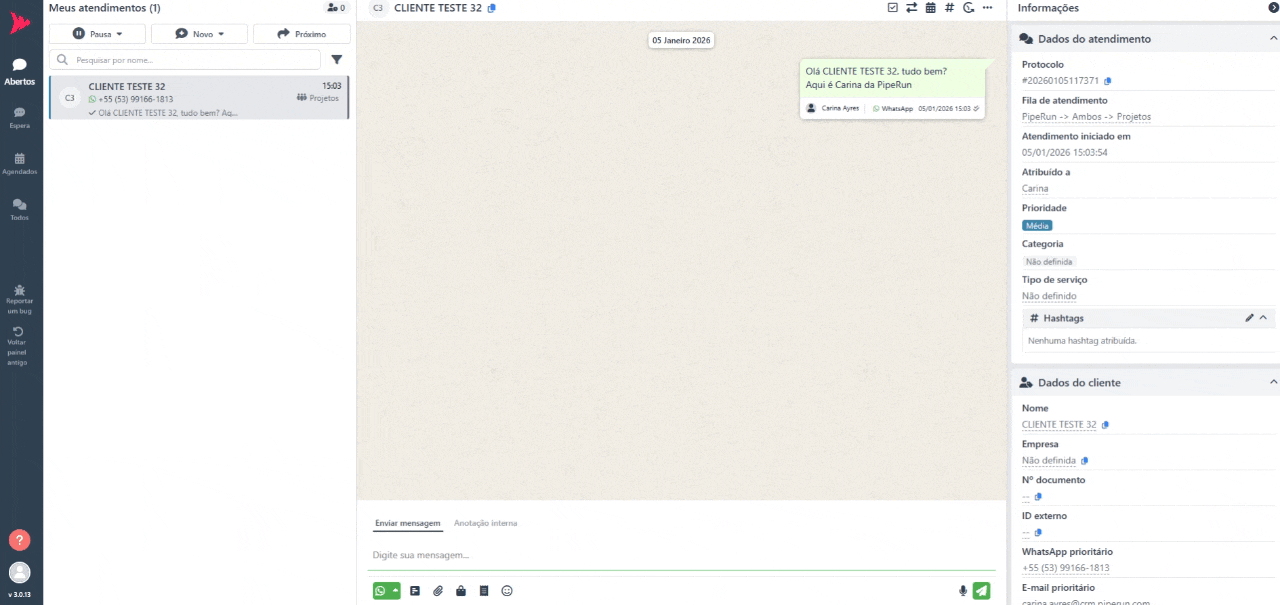Image resolution: width=1280 pixels, height=605 pixels.
Task: Click the microphone audio record icon
Action: tap(963, 591)
